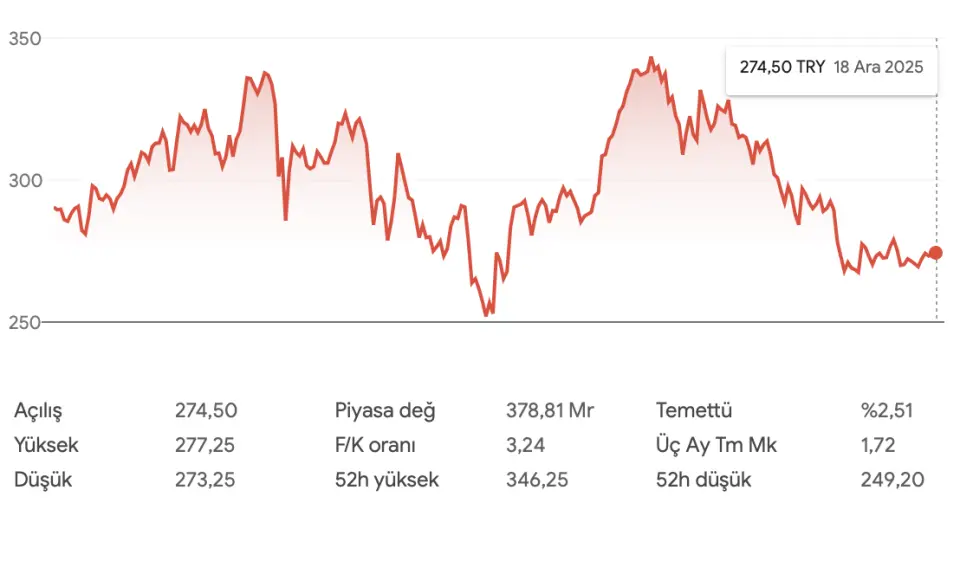Viewport: 960px width, 561px height.
Task: Select the Piyasa değ label
Action: (x=385, y=410)
